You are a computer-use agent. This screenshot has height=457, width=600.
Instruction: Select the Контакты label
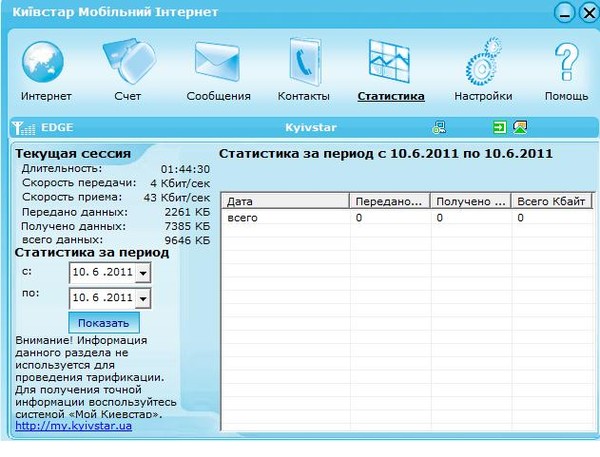pyautogui.click(x=304, y=96)
